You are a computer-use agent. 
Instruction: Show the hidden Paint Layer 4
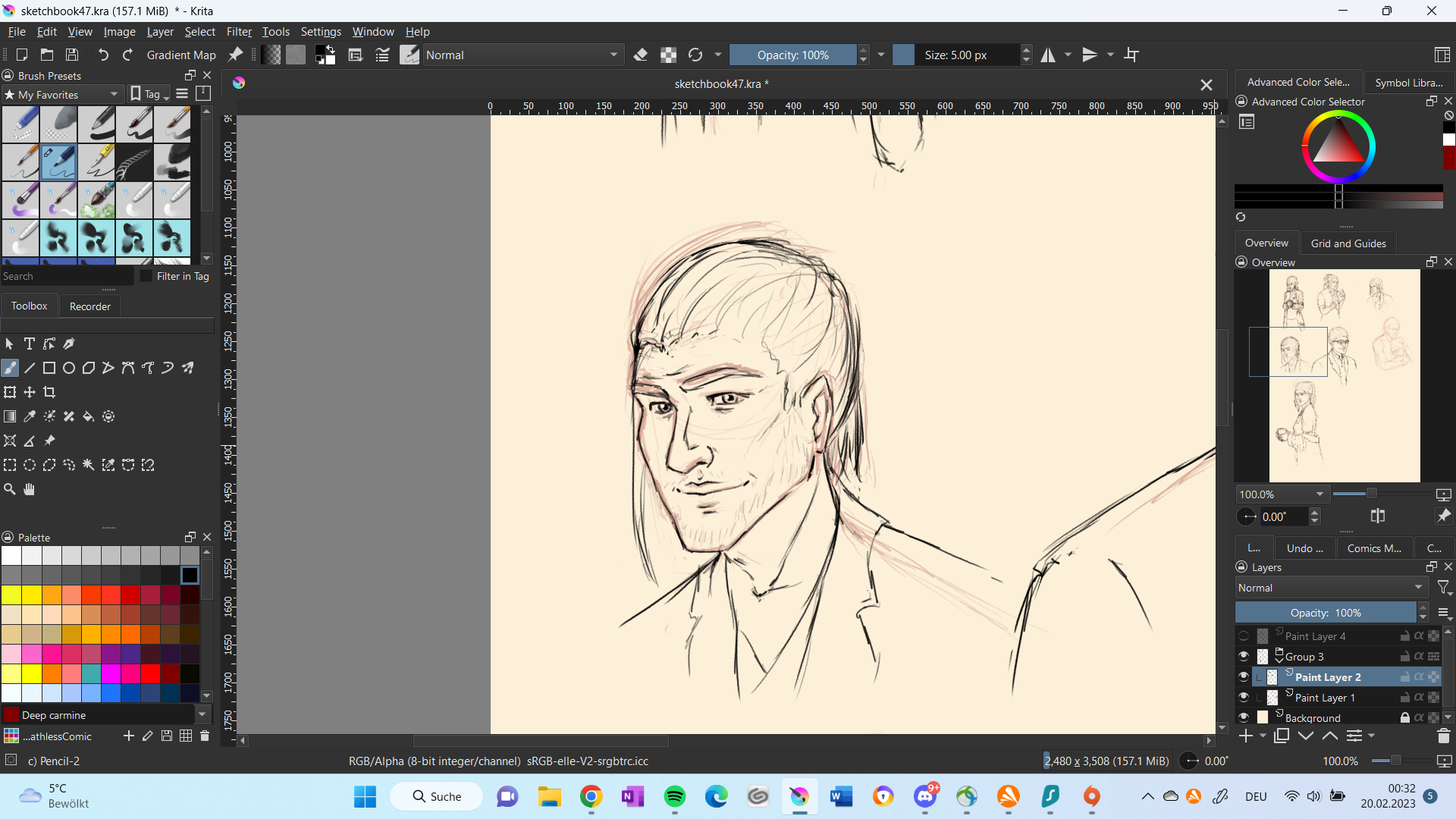[x=1244, y=636]
